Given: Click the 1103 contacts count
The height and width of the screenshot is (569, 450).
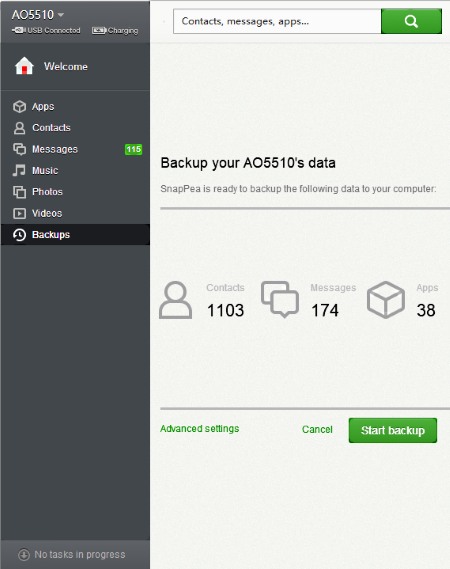Looking at the screenshot, I should [x=225, y=310].
